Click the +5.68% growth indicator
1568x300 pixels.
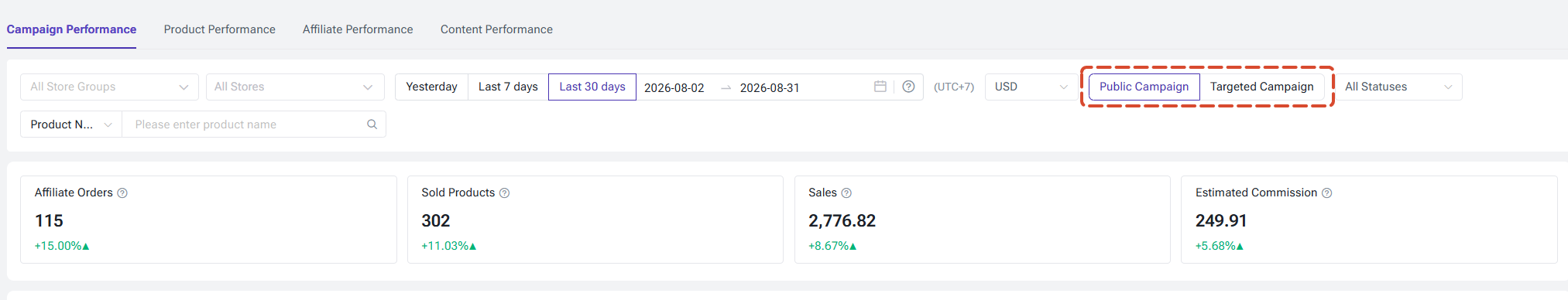(1220, 246)
